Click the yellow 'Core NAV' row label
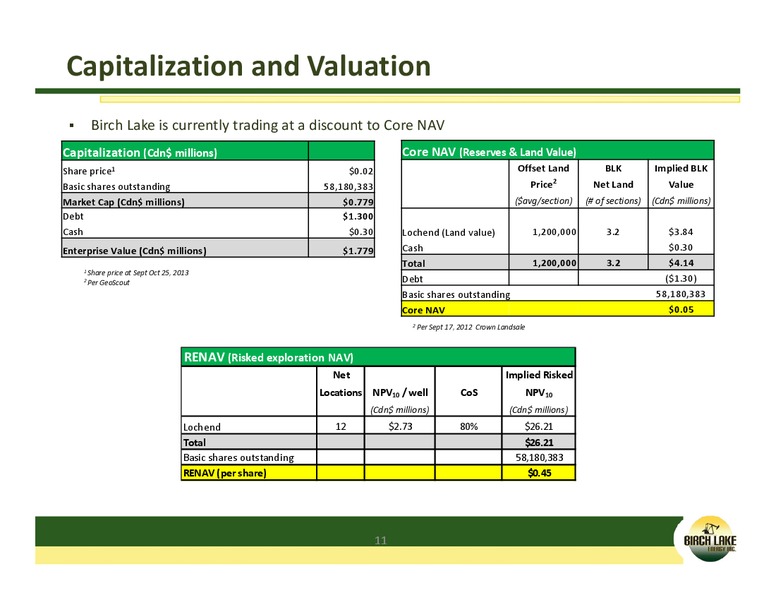Screen dimensions: 776x600 click(x=423, y=310)
